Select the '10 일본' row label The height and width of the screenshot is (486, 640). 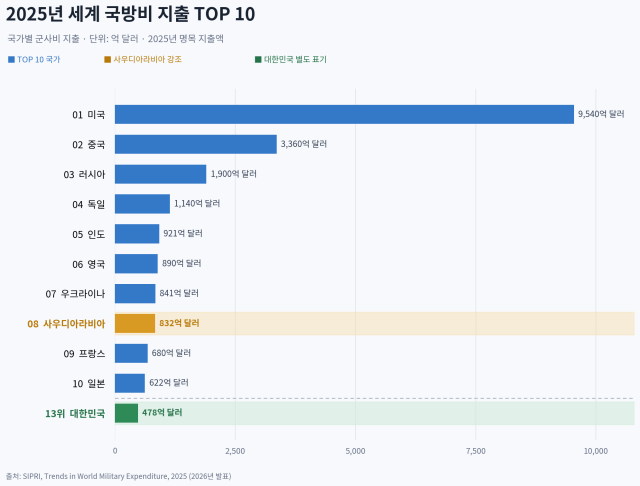(x=89, y=384)
